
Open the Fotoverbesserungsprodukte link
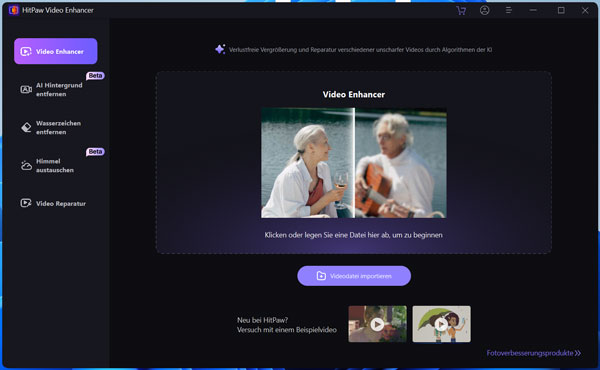point(533,353)
